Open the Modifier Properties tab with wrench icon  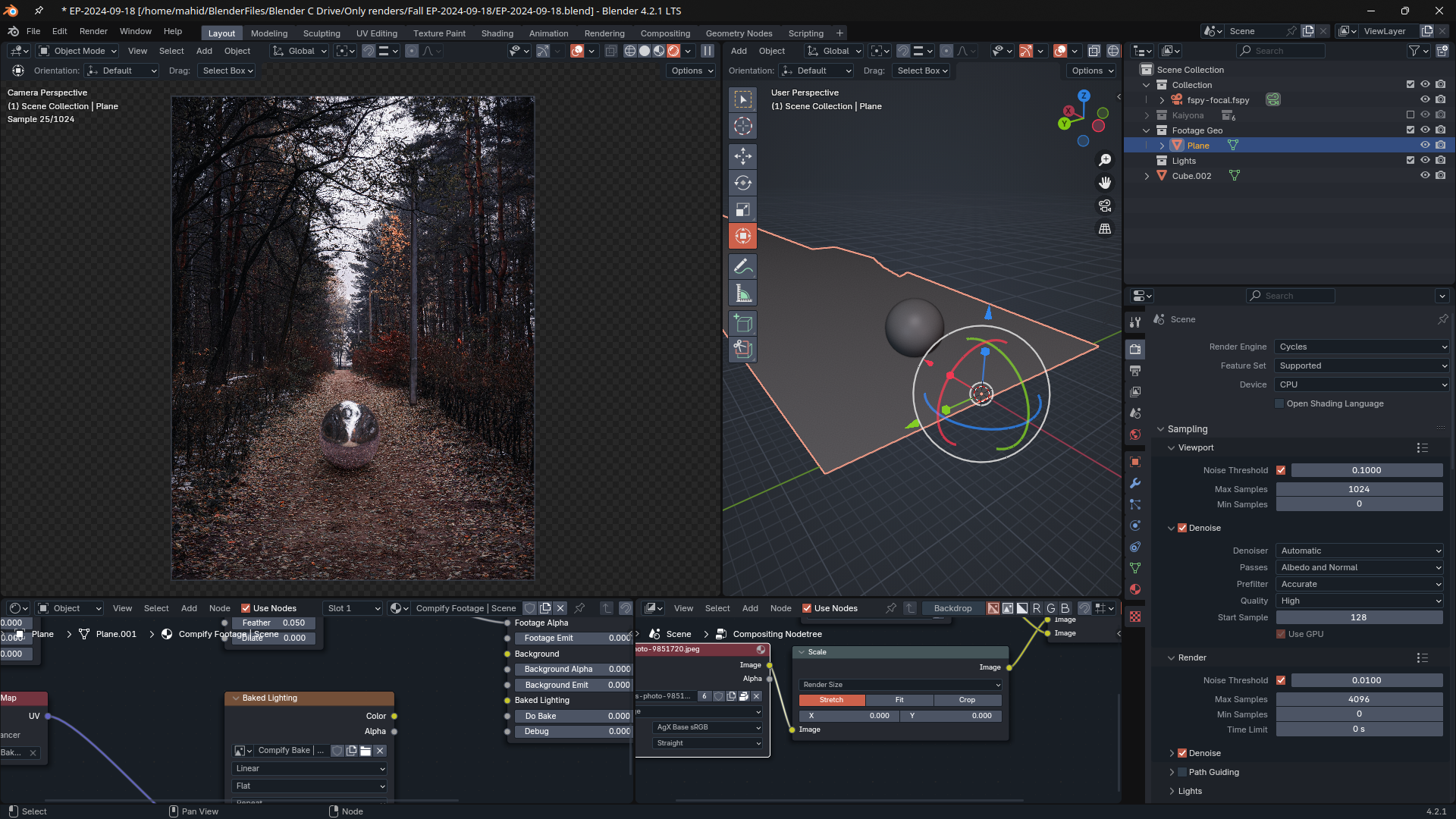click(x=1135, y=483)
